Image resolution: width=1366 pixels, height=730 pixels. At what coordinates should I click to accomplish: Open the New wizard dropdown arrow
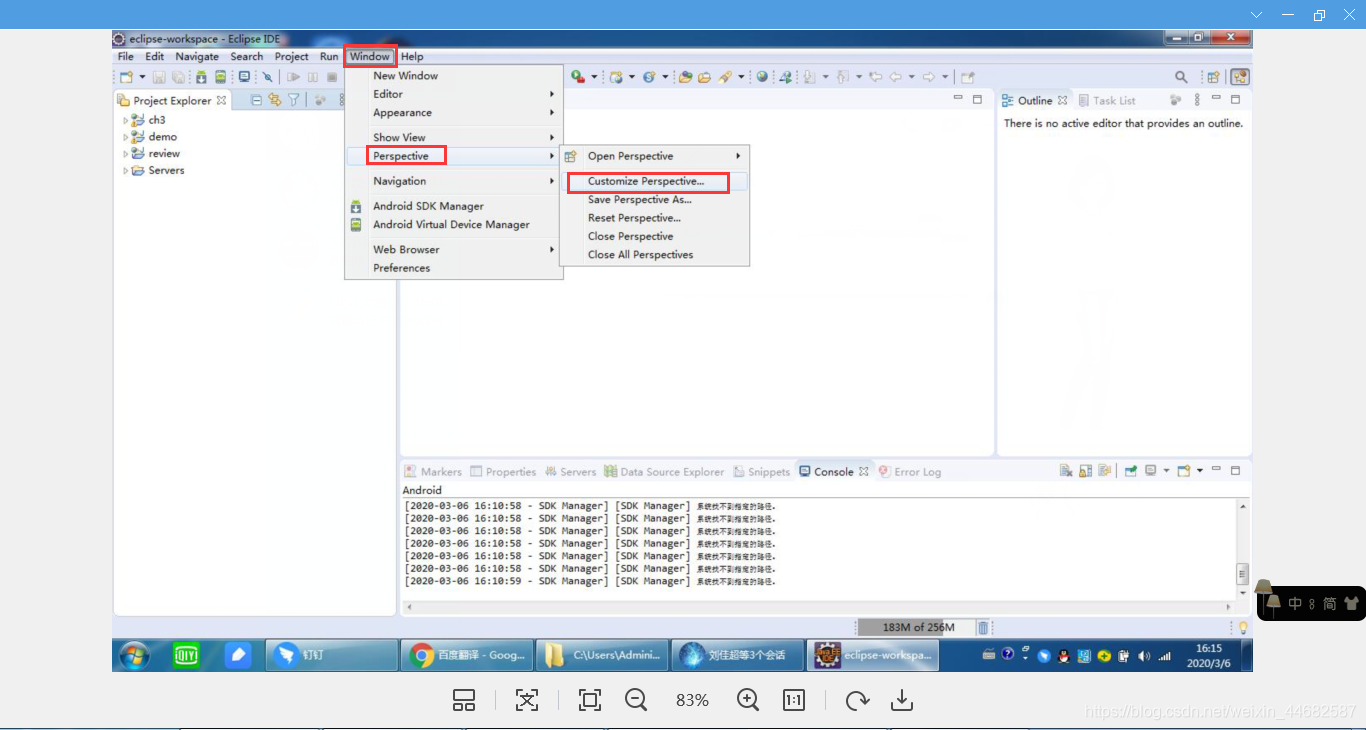[x=142, y=77]
